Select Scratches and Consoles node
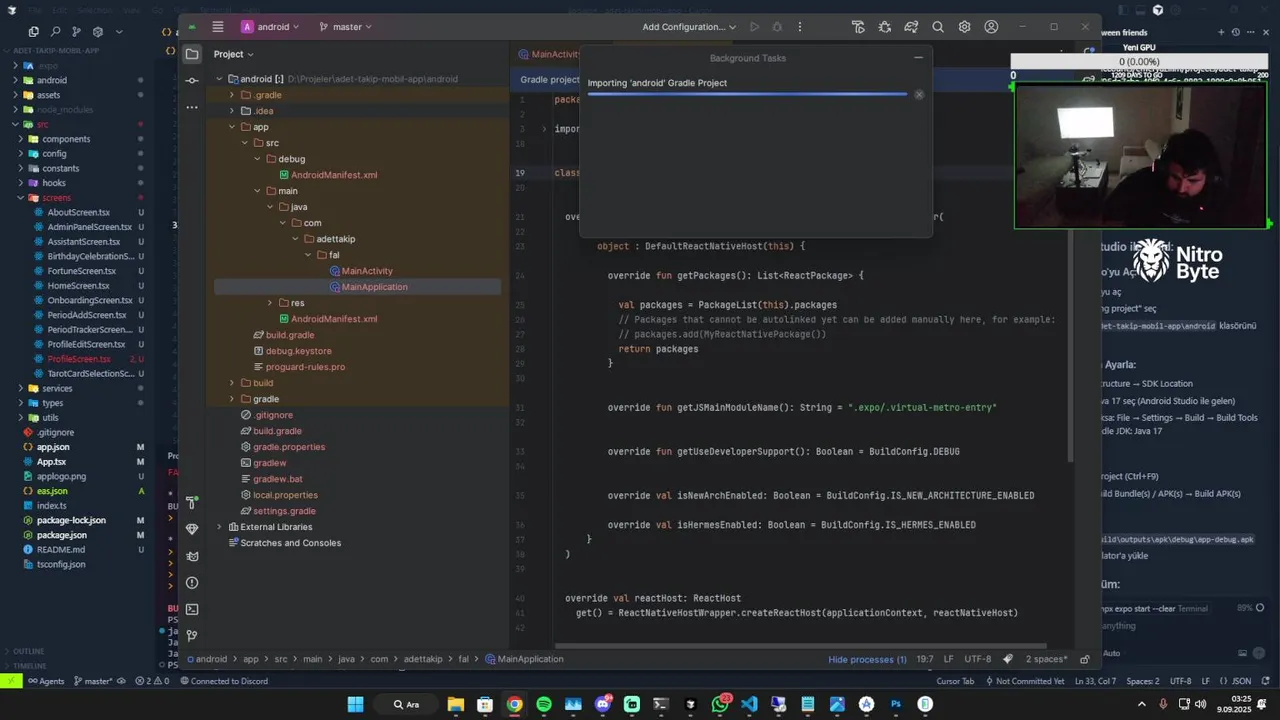Viewport: 1280px width, 720px height. click(x=291, y=543)
